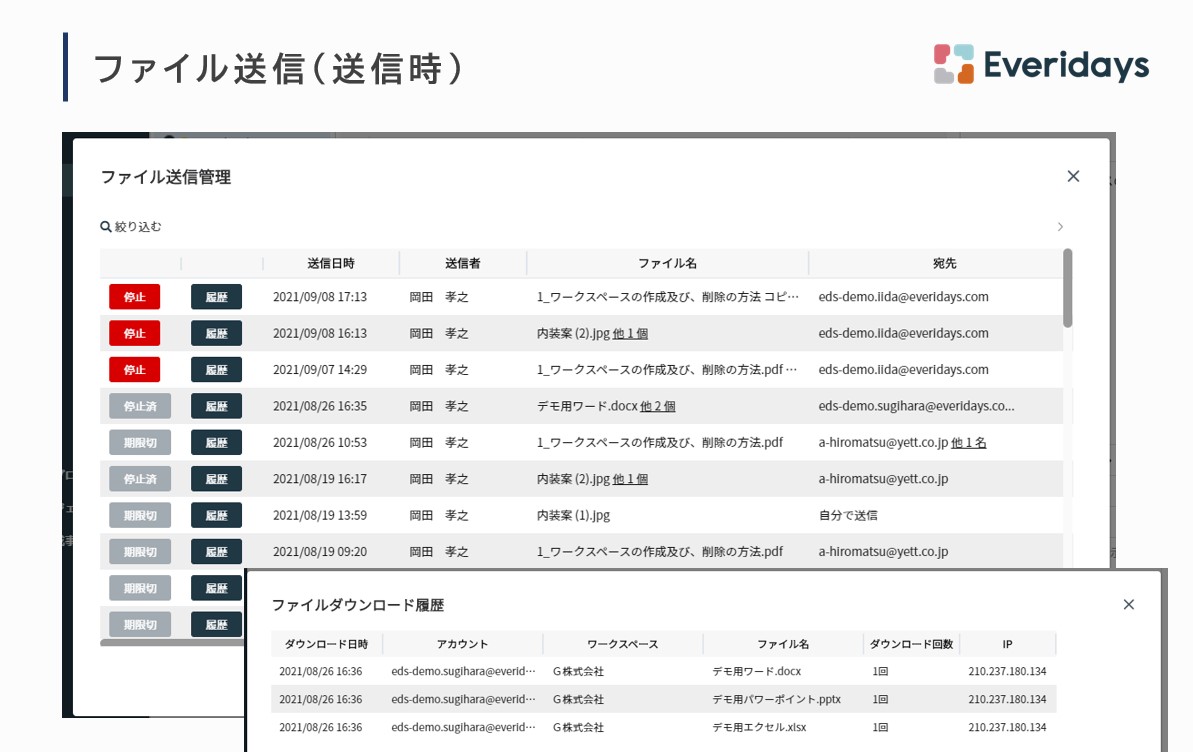Click the magnifier icon beside 絞り込む
This screenshot has height=752, width=1193.
106,227
